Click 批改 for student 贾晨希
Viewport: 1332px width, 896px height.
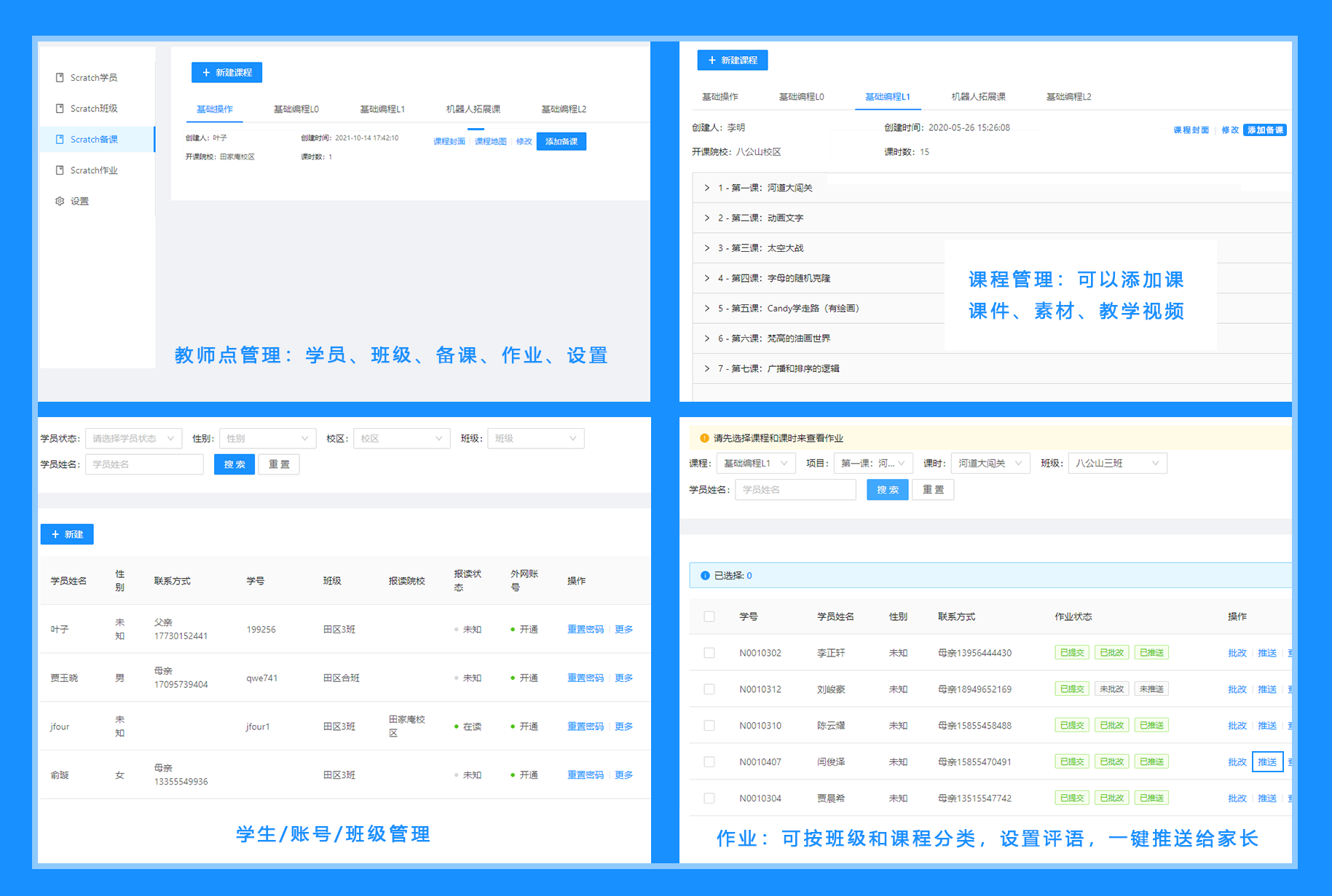pos(1237,798)
